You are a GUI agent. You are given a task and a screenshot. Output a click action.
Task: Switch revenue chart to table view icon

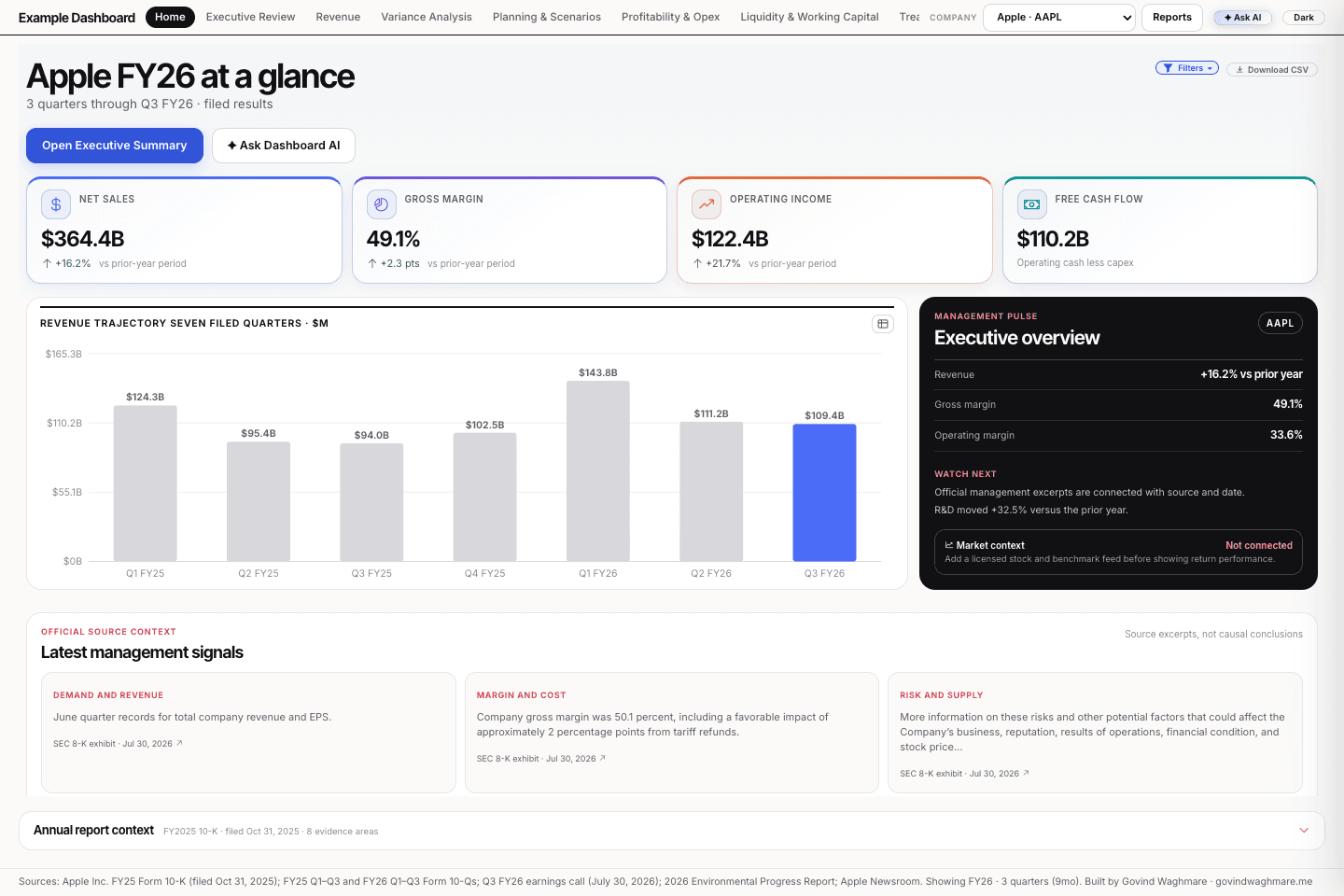pyautogui.click(x=883, y=324)
